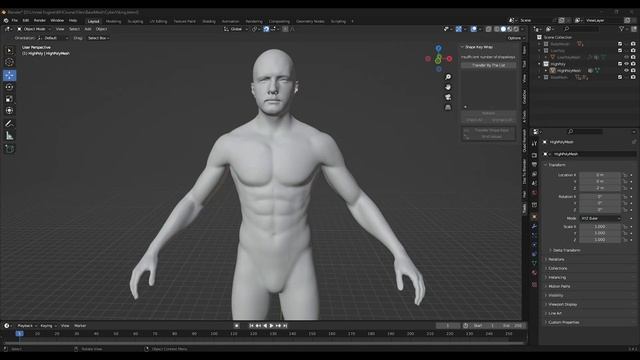The image size is (640, 360).
Task: Select the Measure tool in left toolbar
Action: [x=9, y=136]
